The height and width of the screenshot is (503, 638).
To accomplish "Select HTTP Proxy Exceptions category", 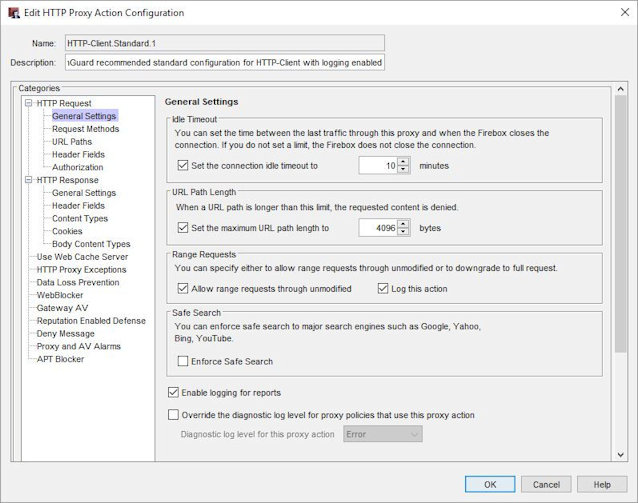I will [x=81, y=269].
